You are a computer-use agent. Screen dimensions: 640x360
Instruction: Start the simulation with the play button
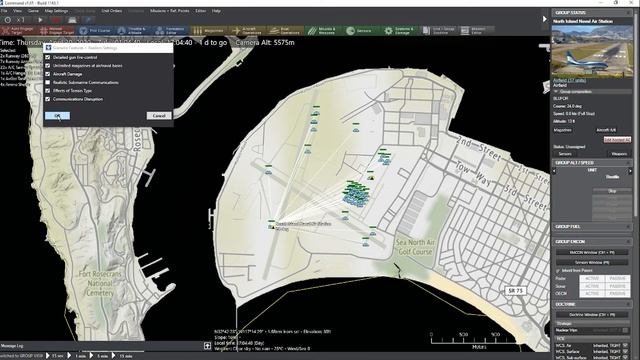point(40,20)
